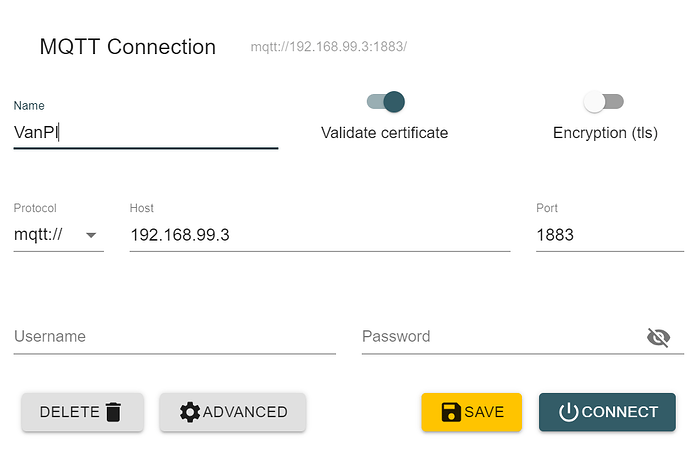Viewport: 690px width, 457px height.
Task: Click the mqtt://192.168.99.3:1883/ address text
Action: point(328,47)
